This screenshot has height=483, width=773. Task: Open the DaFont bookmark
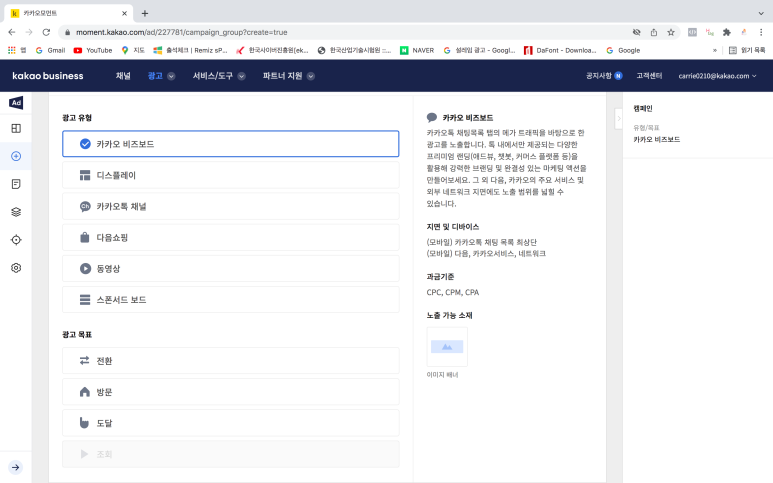561,50
